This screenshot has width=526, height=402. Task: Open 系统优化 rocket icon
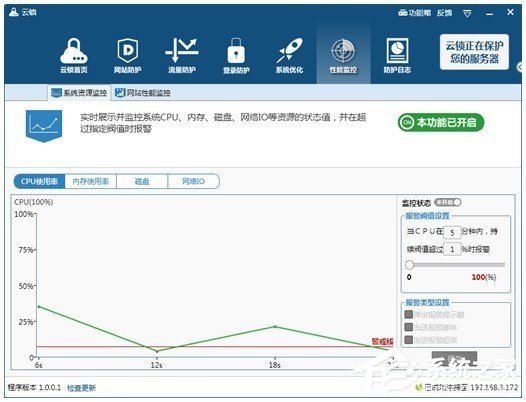point(289,55)
